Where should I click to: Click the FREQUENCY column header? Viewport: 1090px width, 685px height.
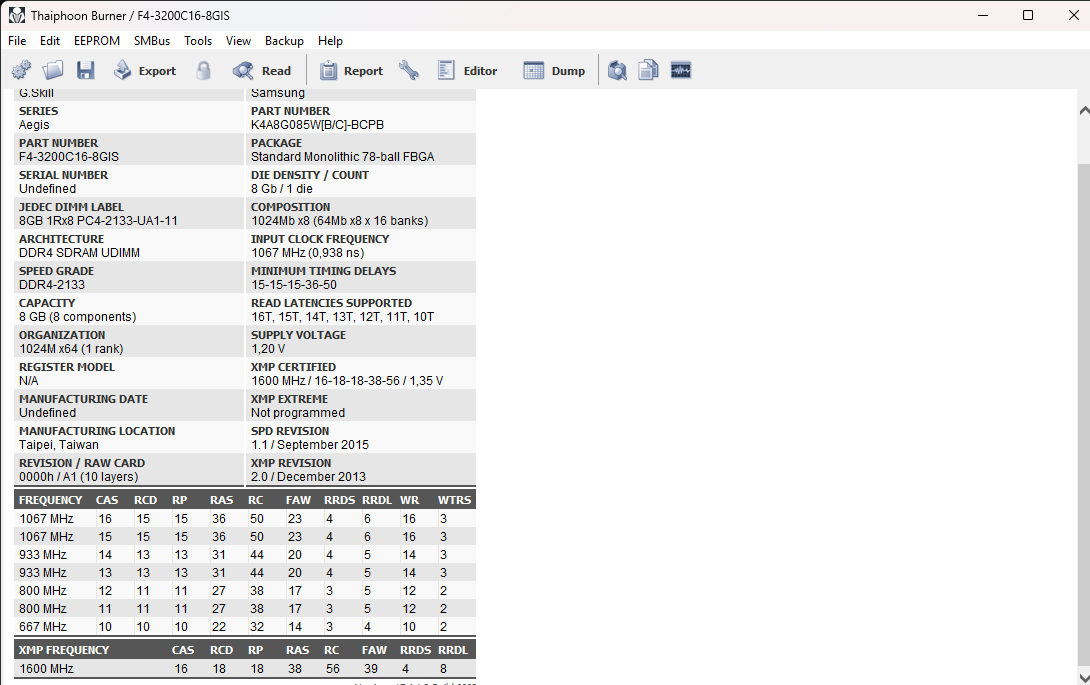(x=50, y=500)
